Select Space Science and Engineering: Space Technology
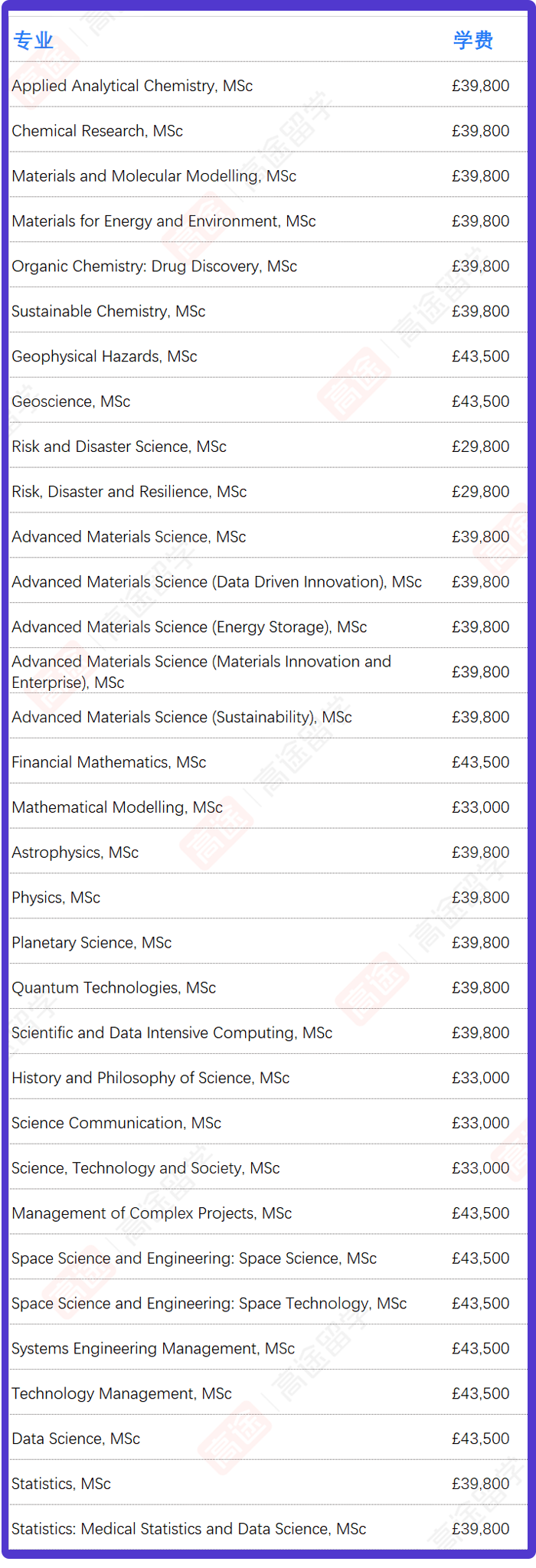Screen dimensions: 536x1568 (209, 1304)
